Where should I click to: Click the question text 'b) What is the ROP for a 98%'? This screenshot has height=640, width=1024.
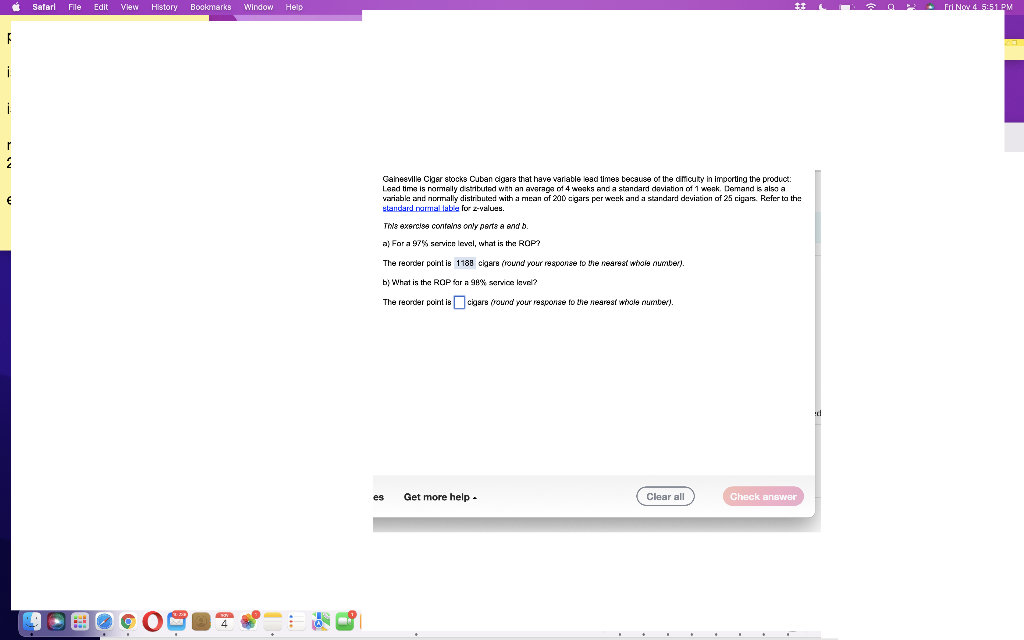460,283
